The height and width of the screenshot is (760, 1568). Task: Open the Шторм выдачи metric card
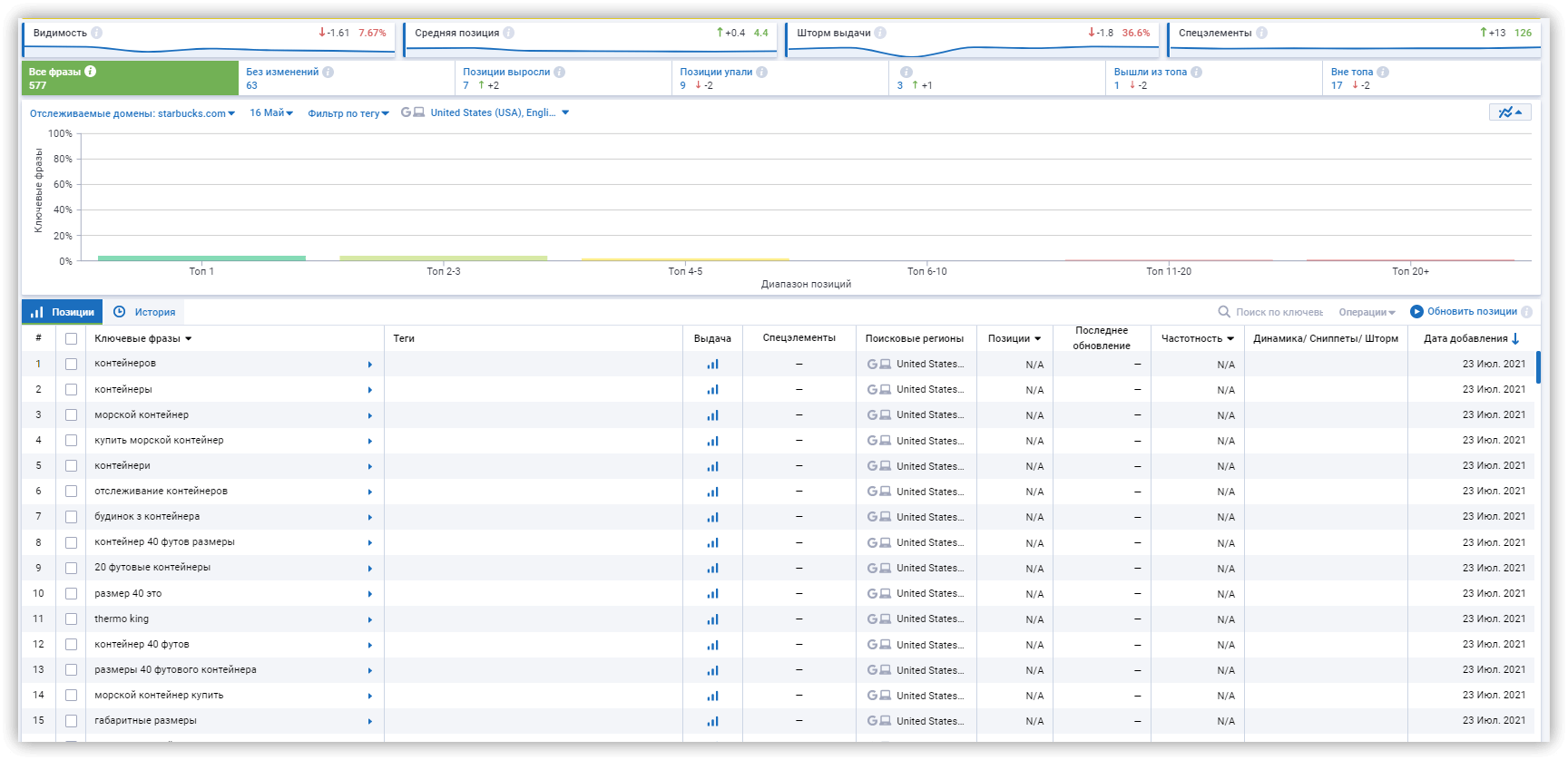[x=973, y=39]
